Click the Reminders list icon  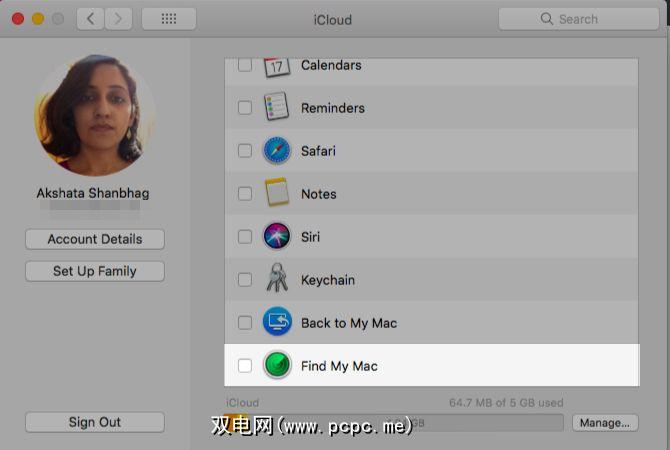(x=276, y=106)
